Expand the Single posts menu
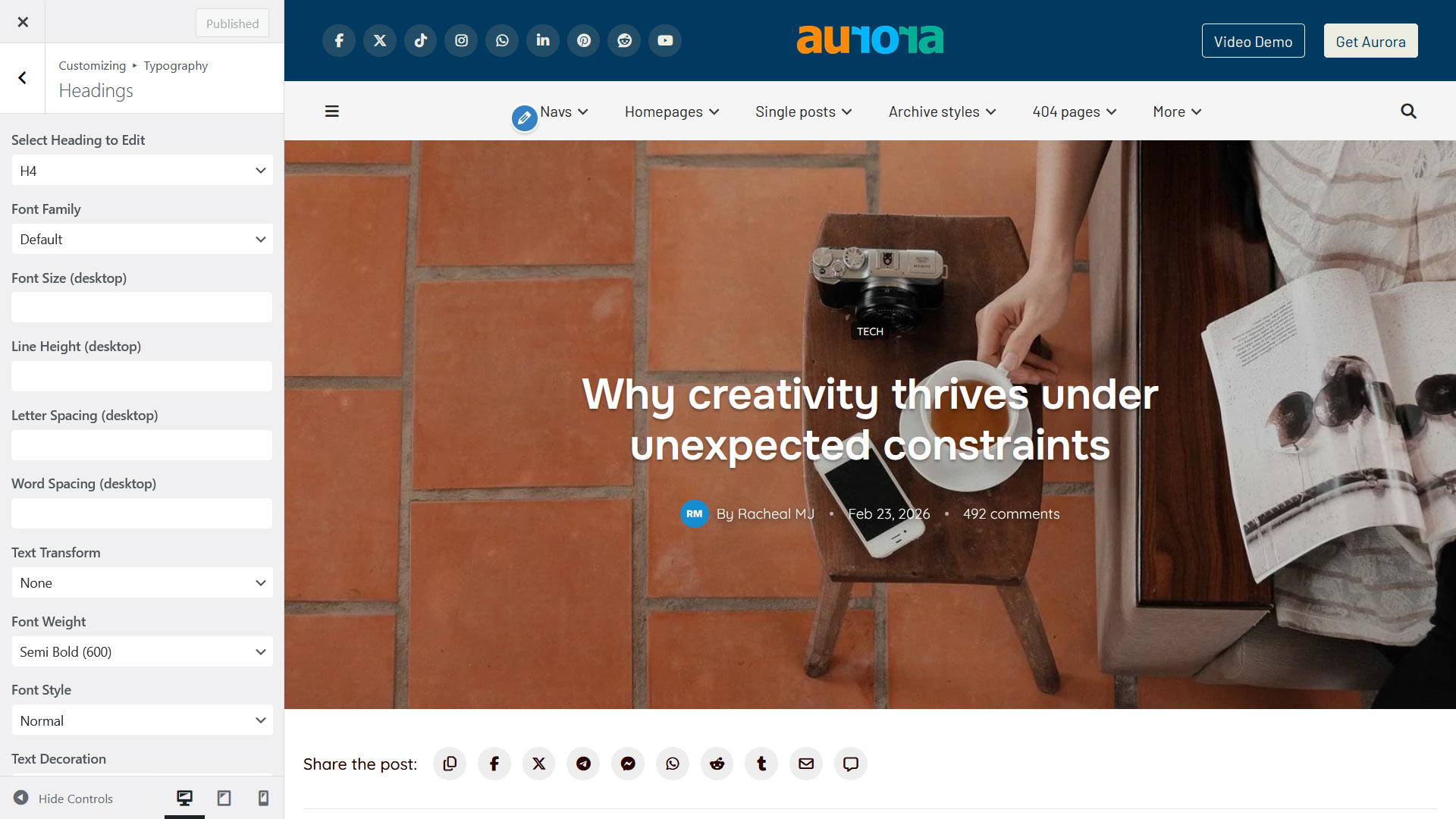This screenshot has height=819, width=1456. pyautogui.click(x=804, y=111)
